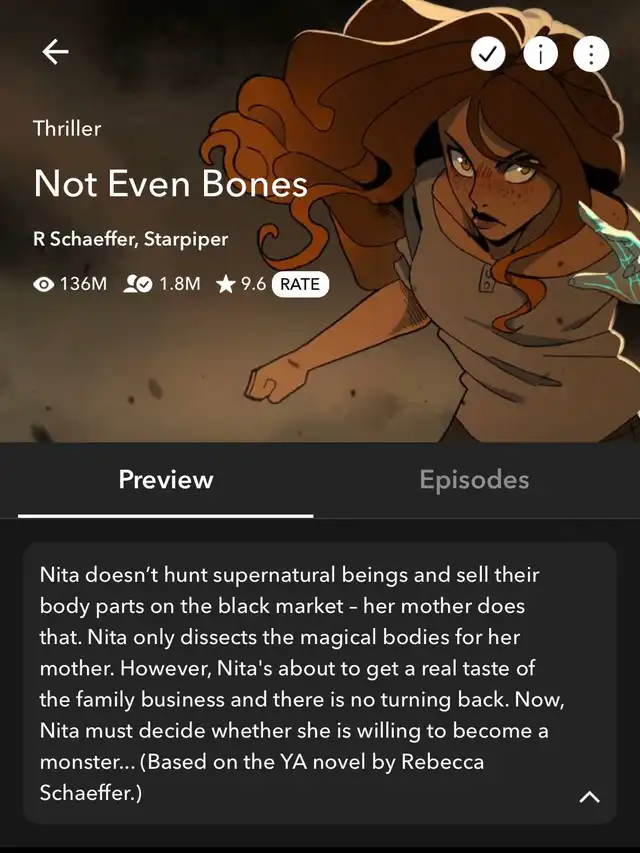Image resolution: width=640 pixels, height=853 pixels.
Task: Open the Thriller genre label
Action: click(67, 128)
